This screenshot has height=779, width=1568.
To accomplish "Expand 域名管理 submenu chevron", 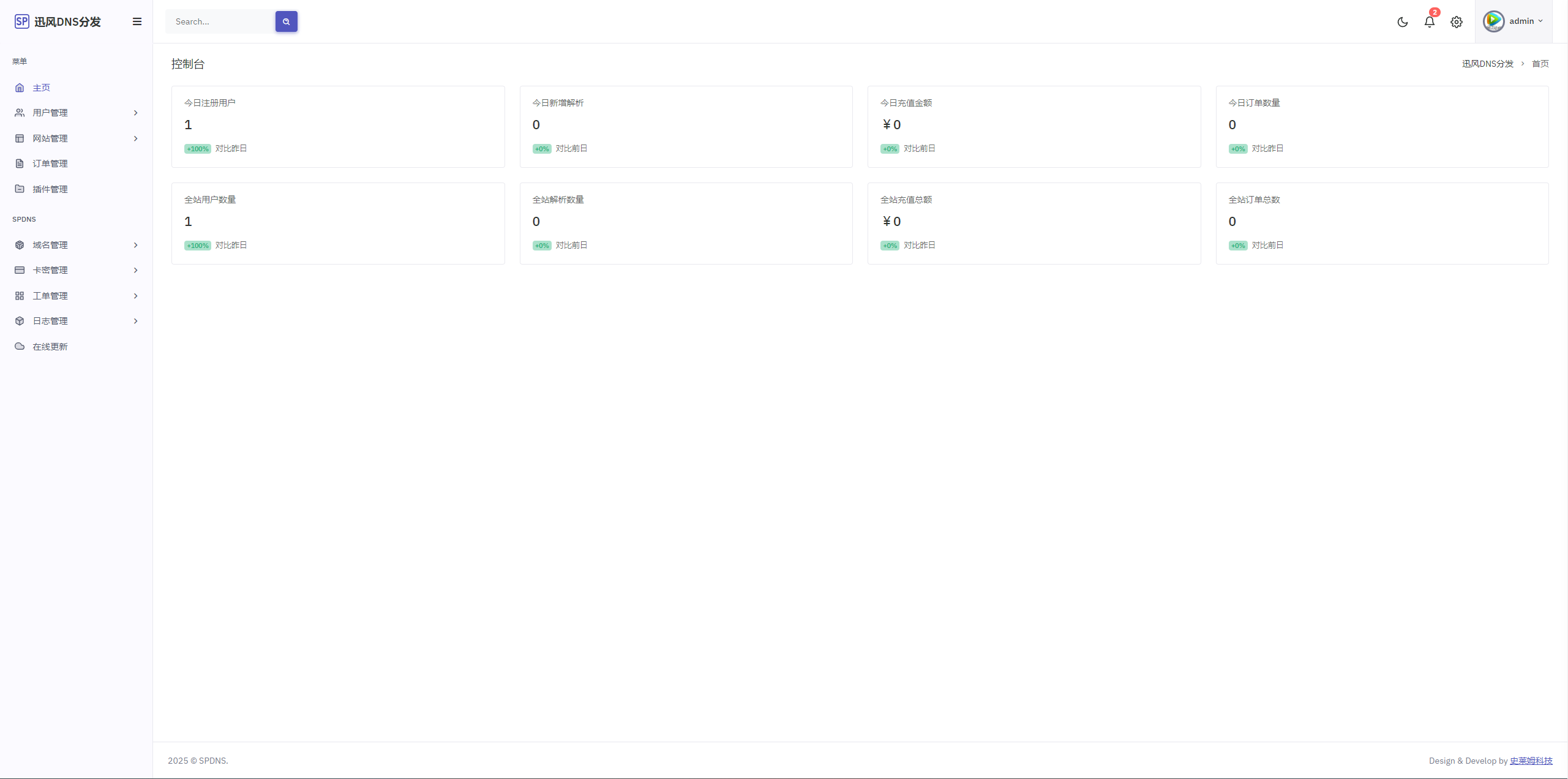I will coord(136,244).
